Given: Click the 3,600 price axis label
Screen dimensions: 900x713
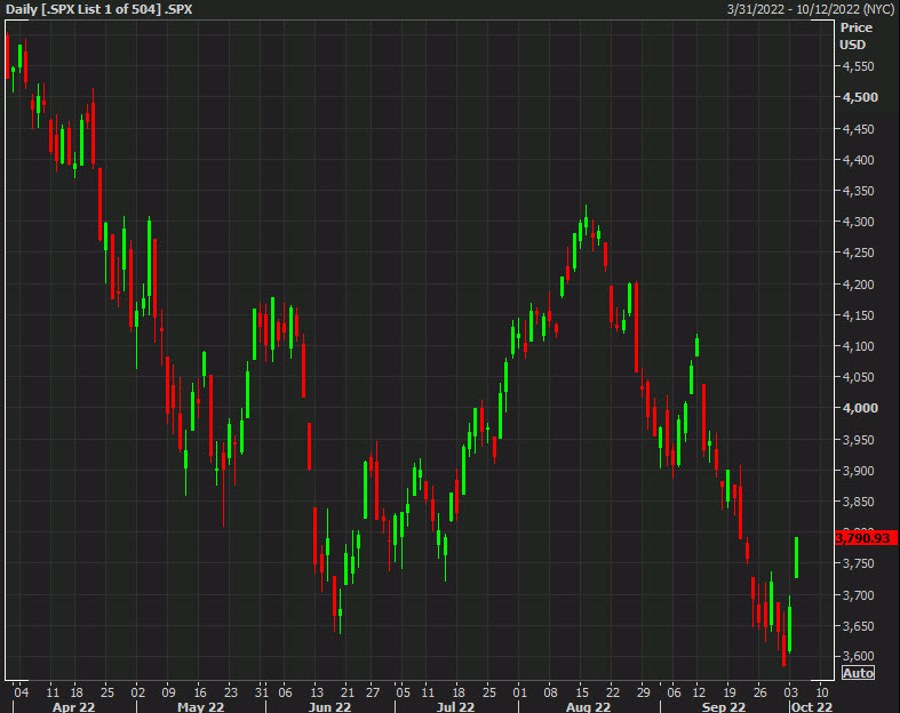Looking at the screenshot, I should pos(859,656).
